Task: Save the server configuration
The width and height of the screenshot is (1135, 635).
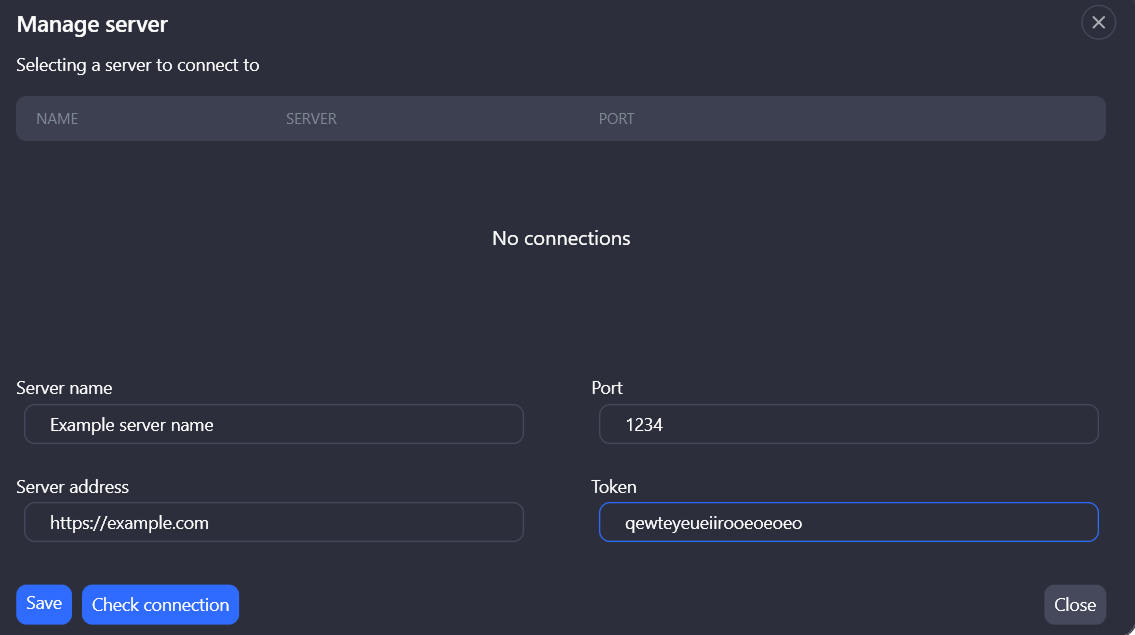Action: (44, 604)
